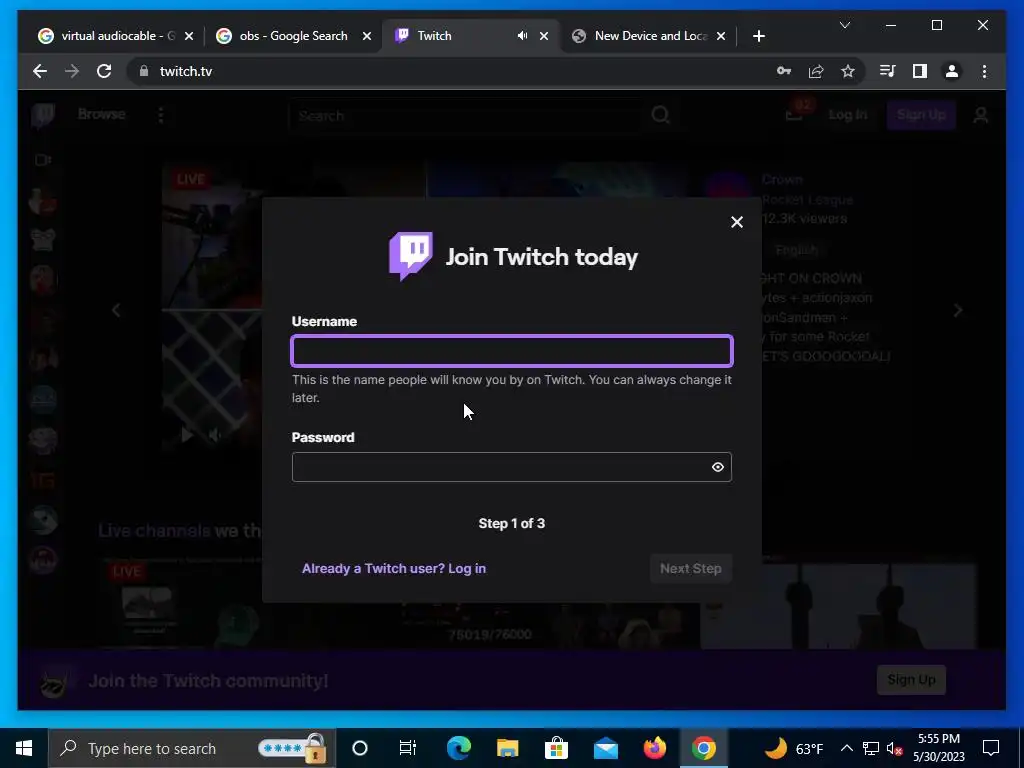Screen dimensions: 1024x768
Task: Toggle password visibility eye icon
Action: (x=718, y=467)
